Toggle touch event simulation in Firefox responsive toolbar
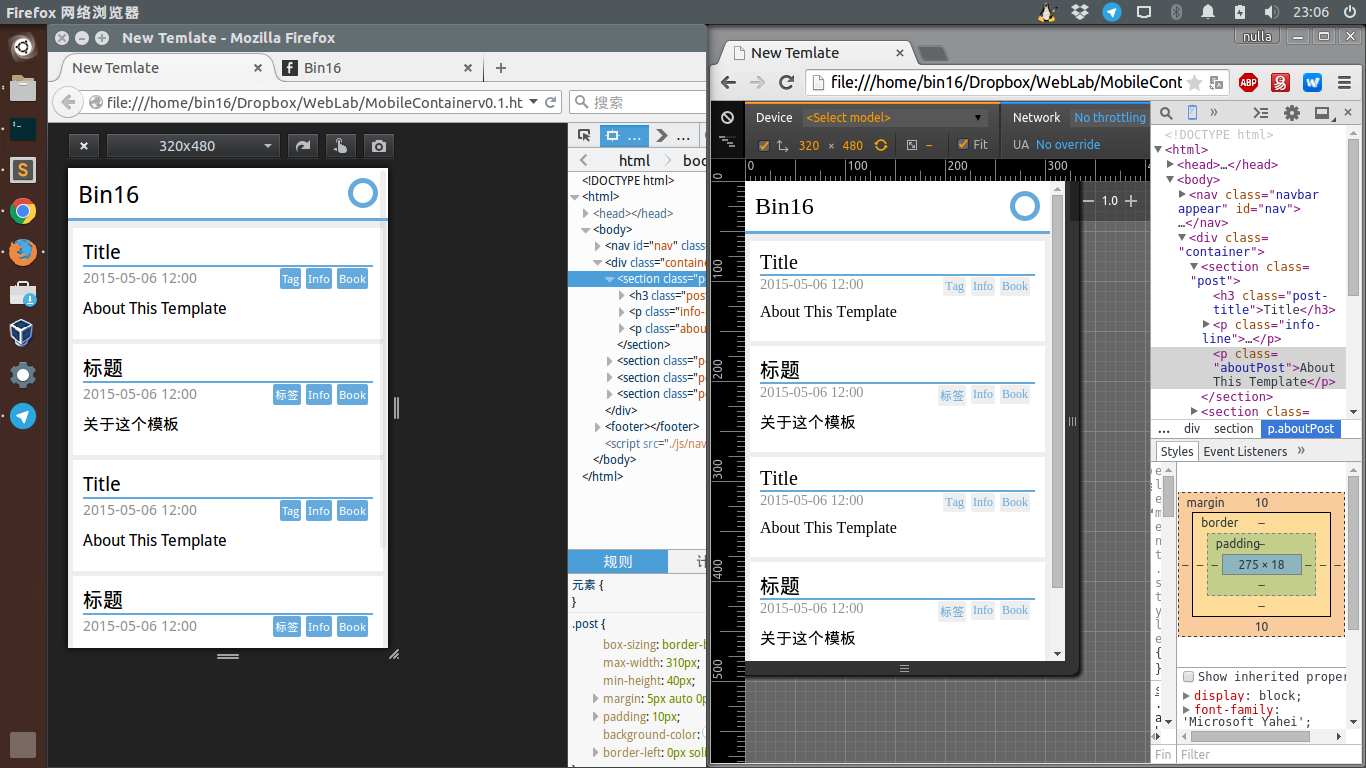Screen dimensions: 1366x768 pos(340,146)
